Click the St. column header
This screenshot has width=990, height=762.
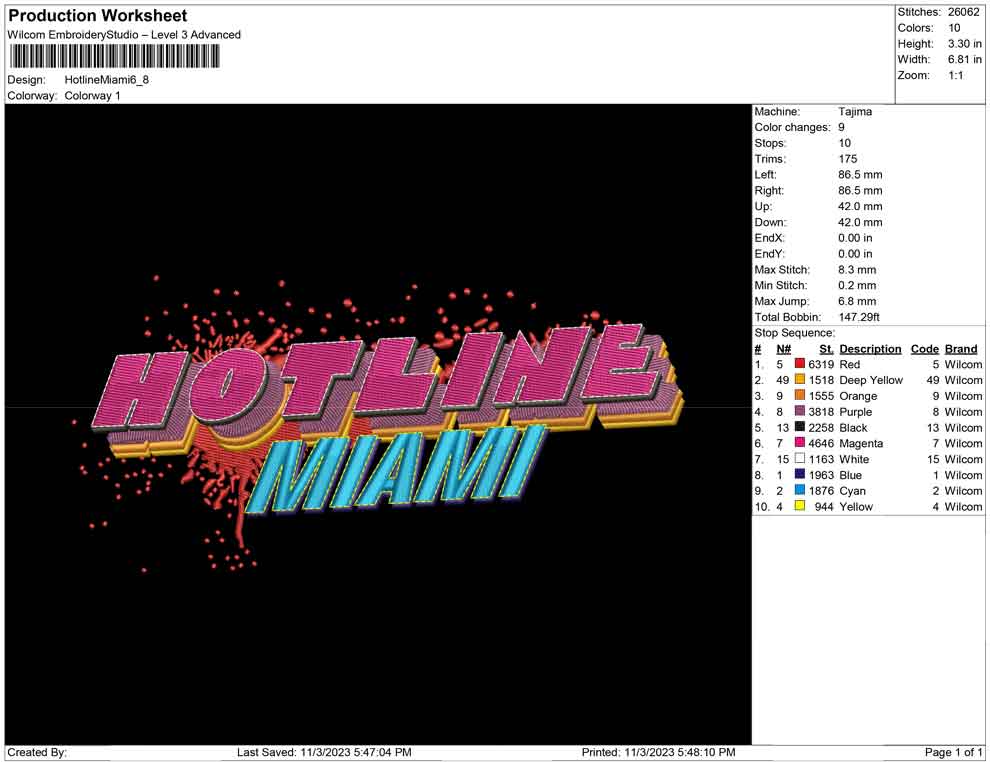tap(826, 349)
